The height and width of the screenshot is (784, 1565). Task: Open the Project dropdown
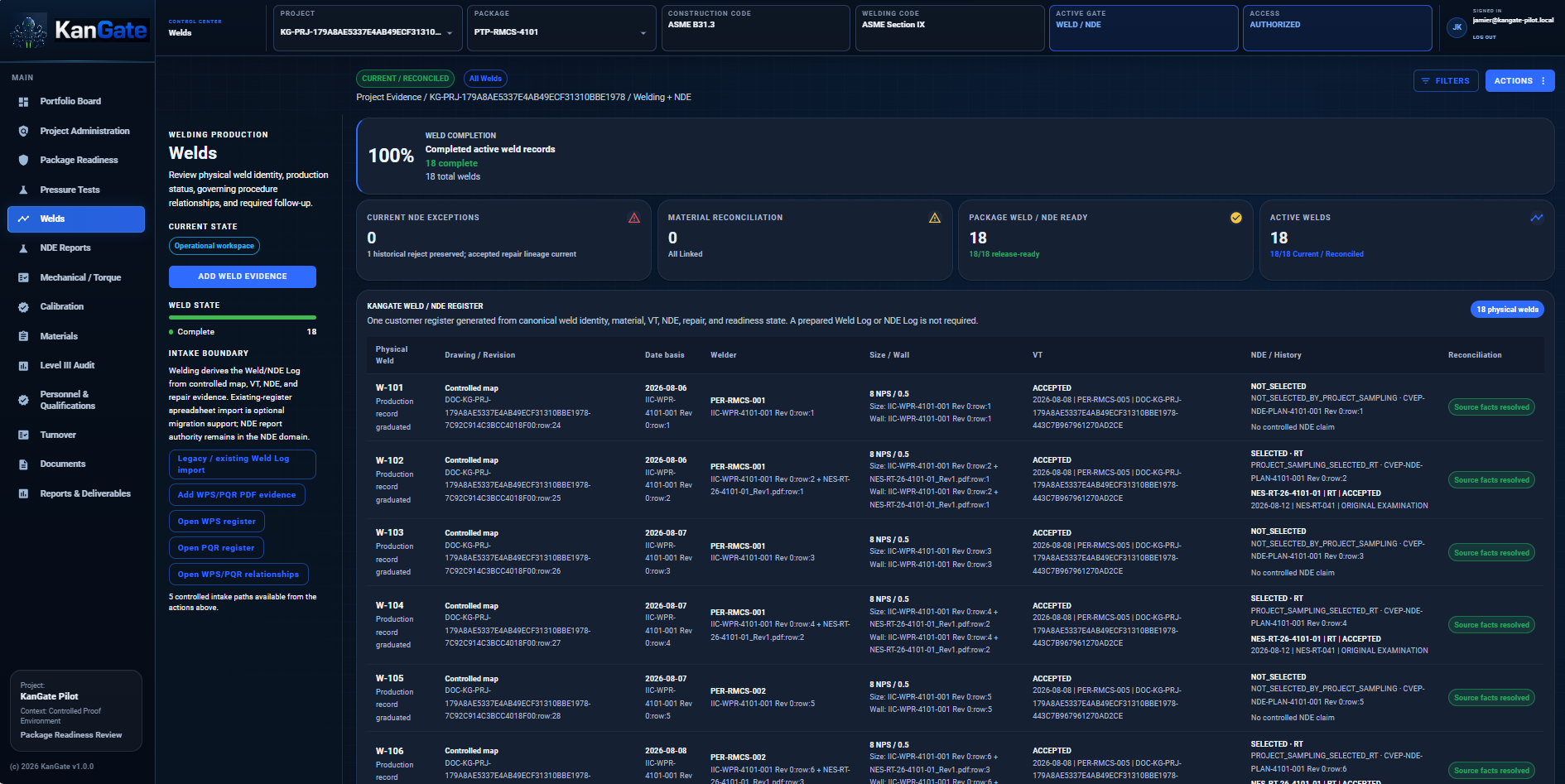[368, 28]
